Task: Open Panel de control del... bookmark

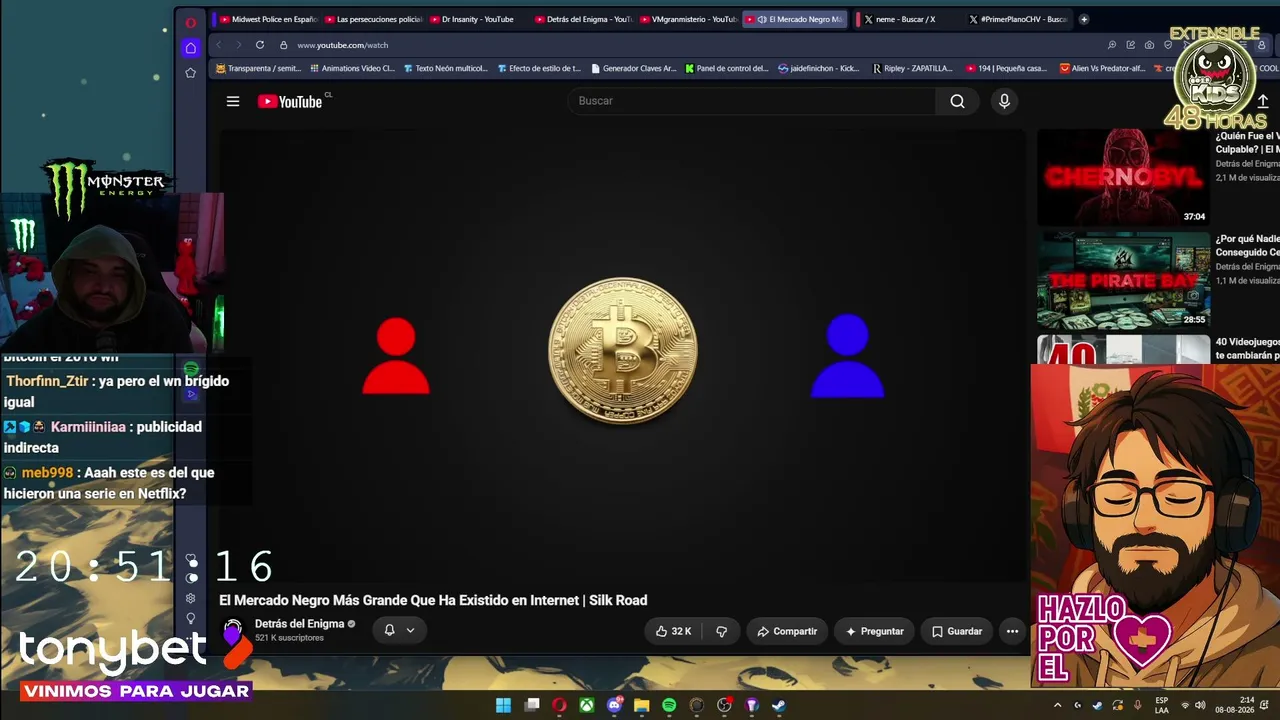Action: click(x=727, y=69)
